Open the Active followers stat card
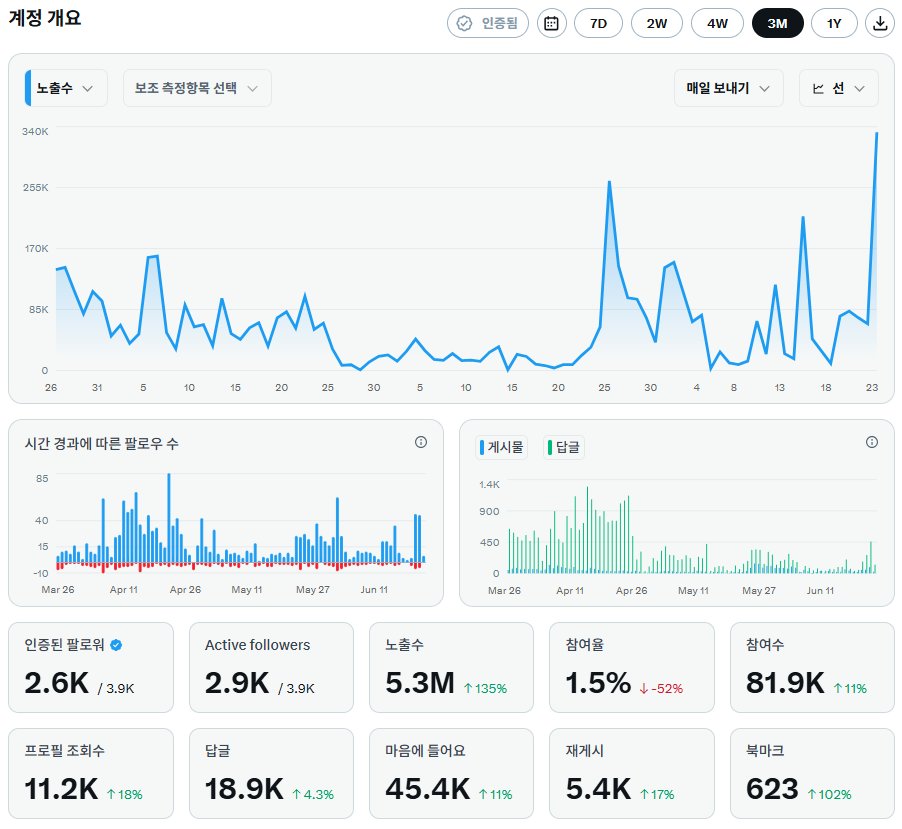This screenshot has width=902, height=829. click(272, 667)
